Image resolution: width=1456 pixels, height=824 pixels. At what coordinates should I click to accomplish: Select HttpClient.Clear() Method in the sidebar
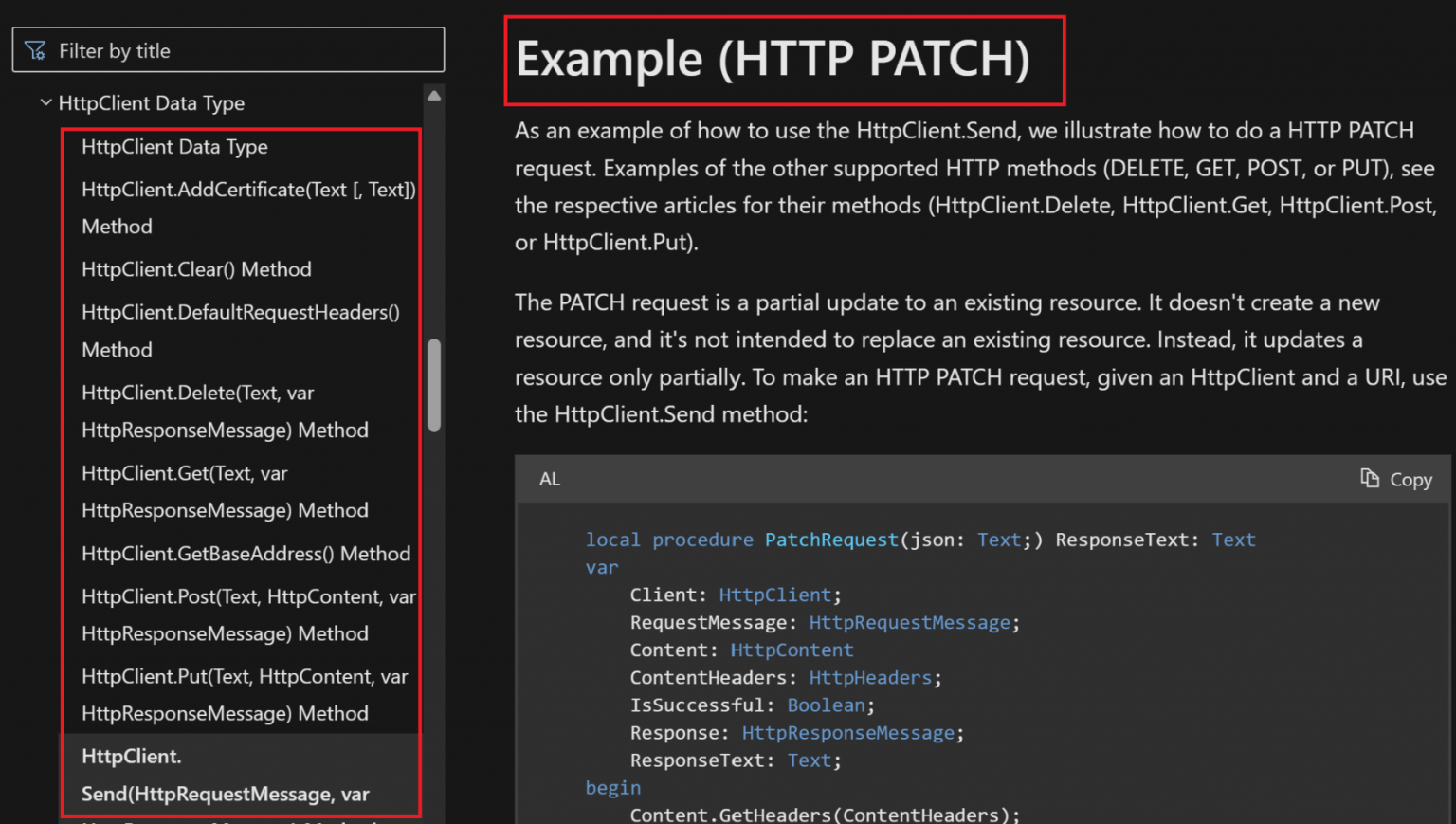pos(196,269)
